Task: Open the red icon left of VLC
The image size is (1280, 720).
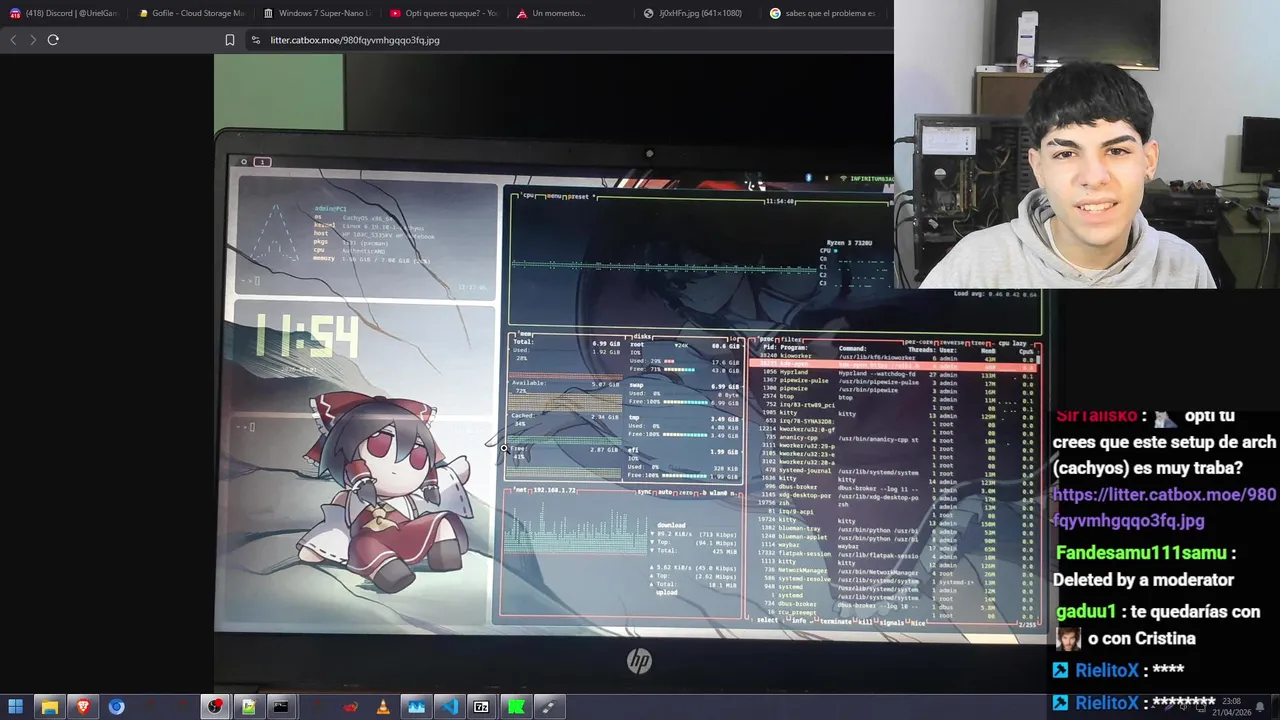Action: pos(350,707)
